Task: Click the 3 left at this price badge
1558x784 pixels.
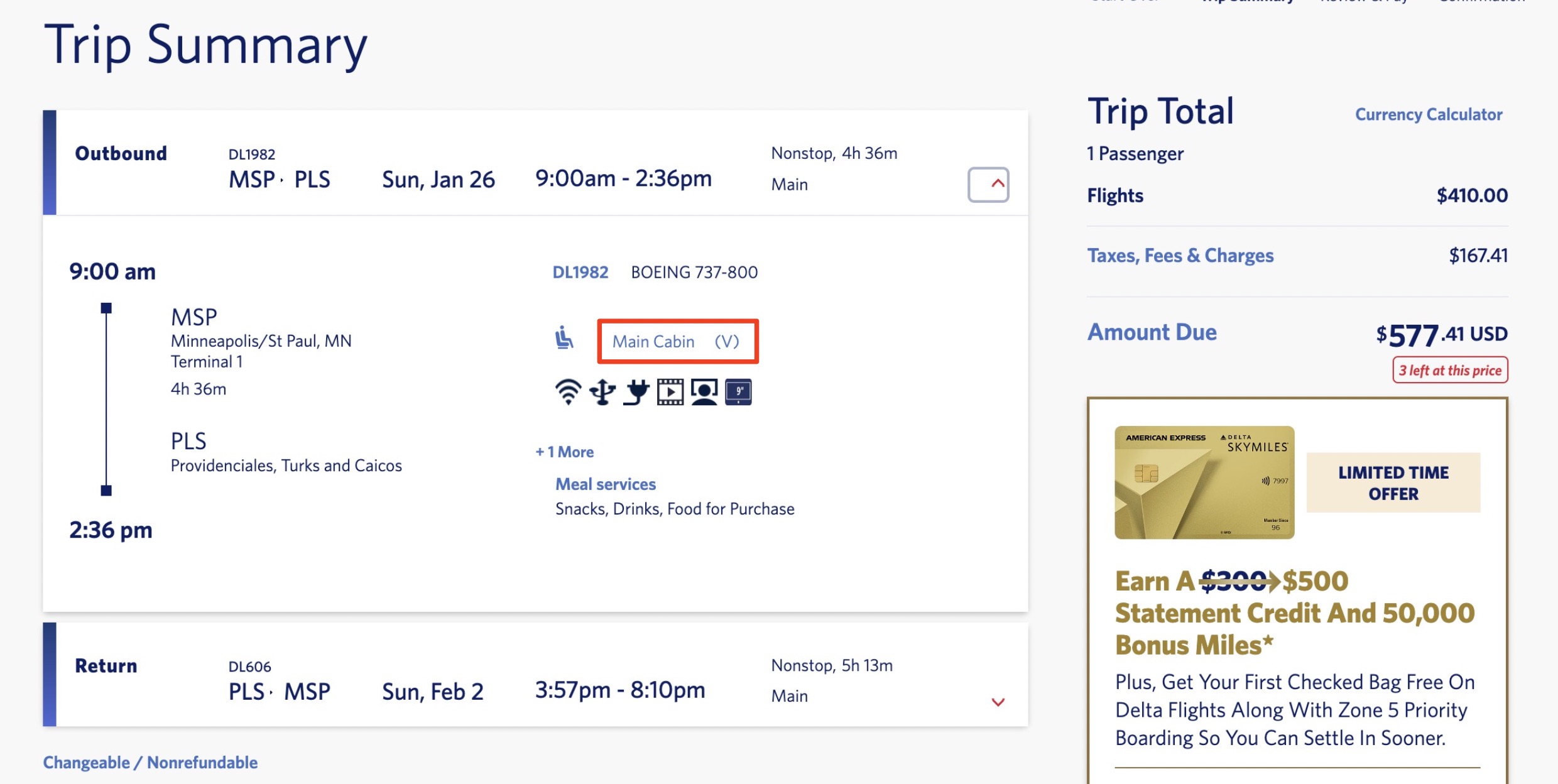Action: point(1450,370)
